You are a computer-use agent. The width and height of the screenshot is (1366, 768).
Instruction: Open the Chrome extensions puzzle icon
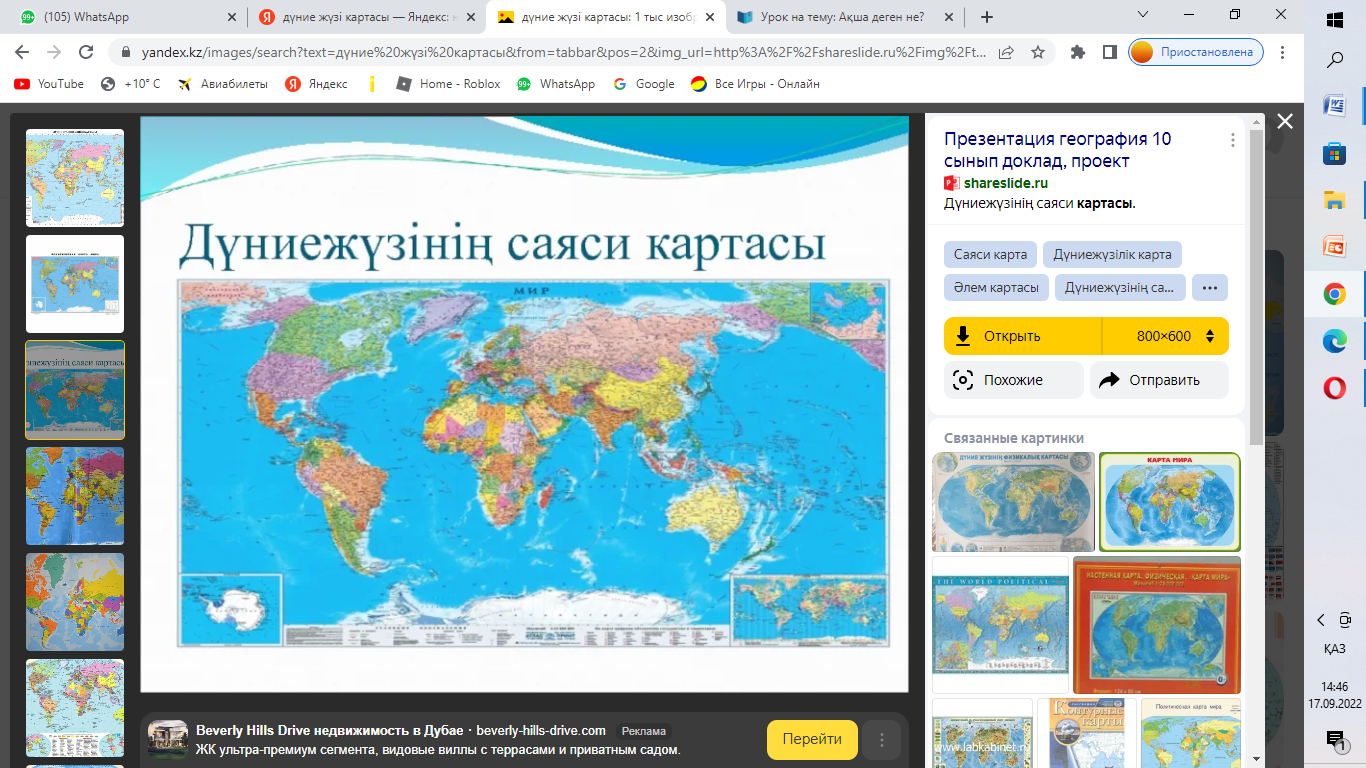(x=1078, y=52)
